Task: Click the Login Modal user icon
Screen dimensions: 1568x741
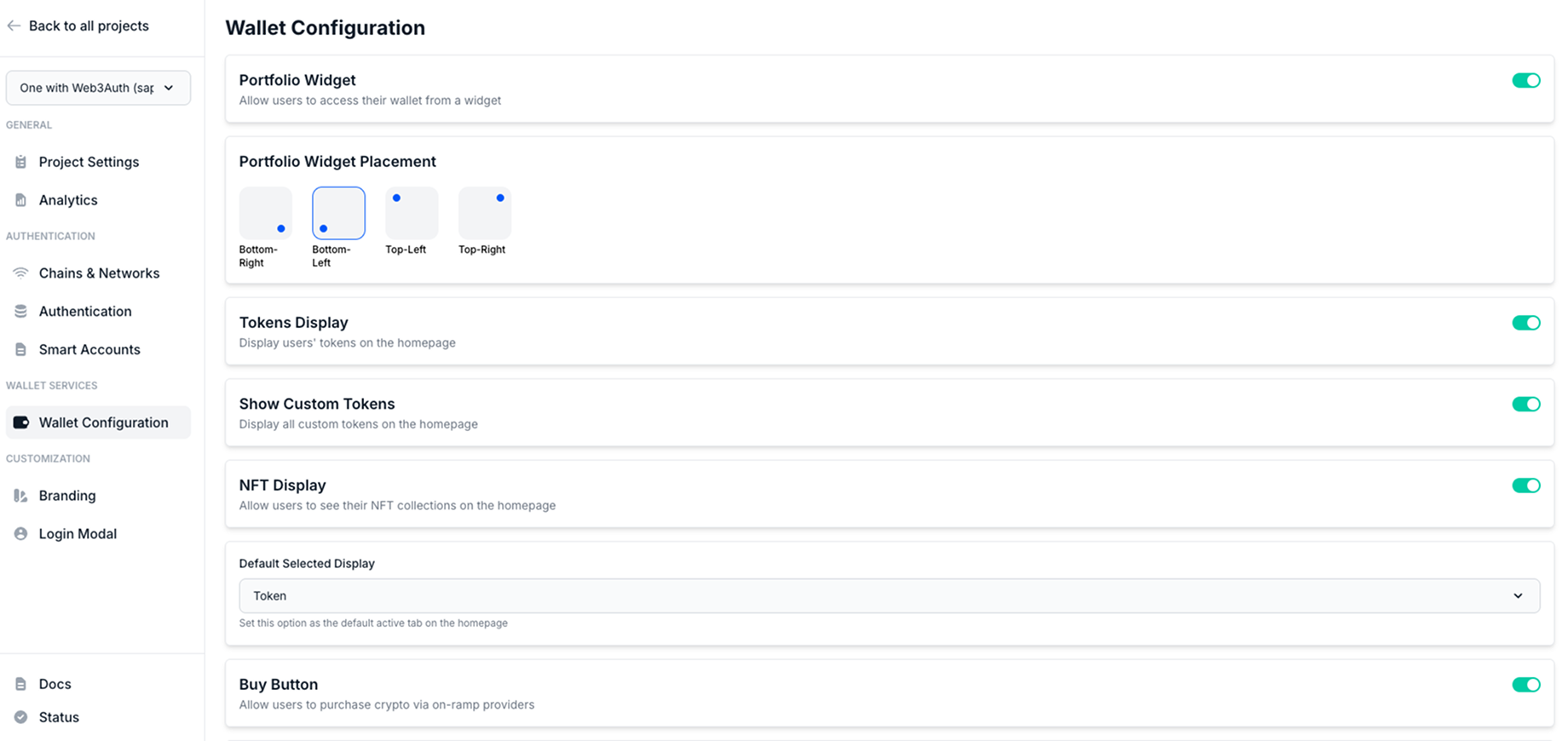Action: 21,534
